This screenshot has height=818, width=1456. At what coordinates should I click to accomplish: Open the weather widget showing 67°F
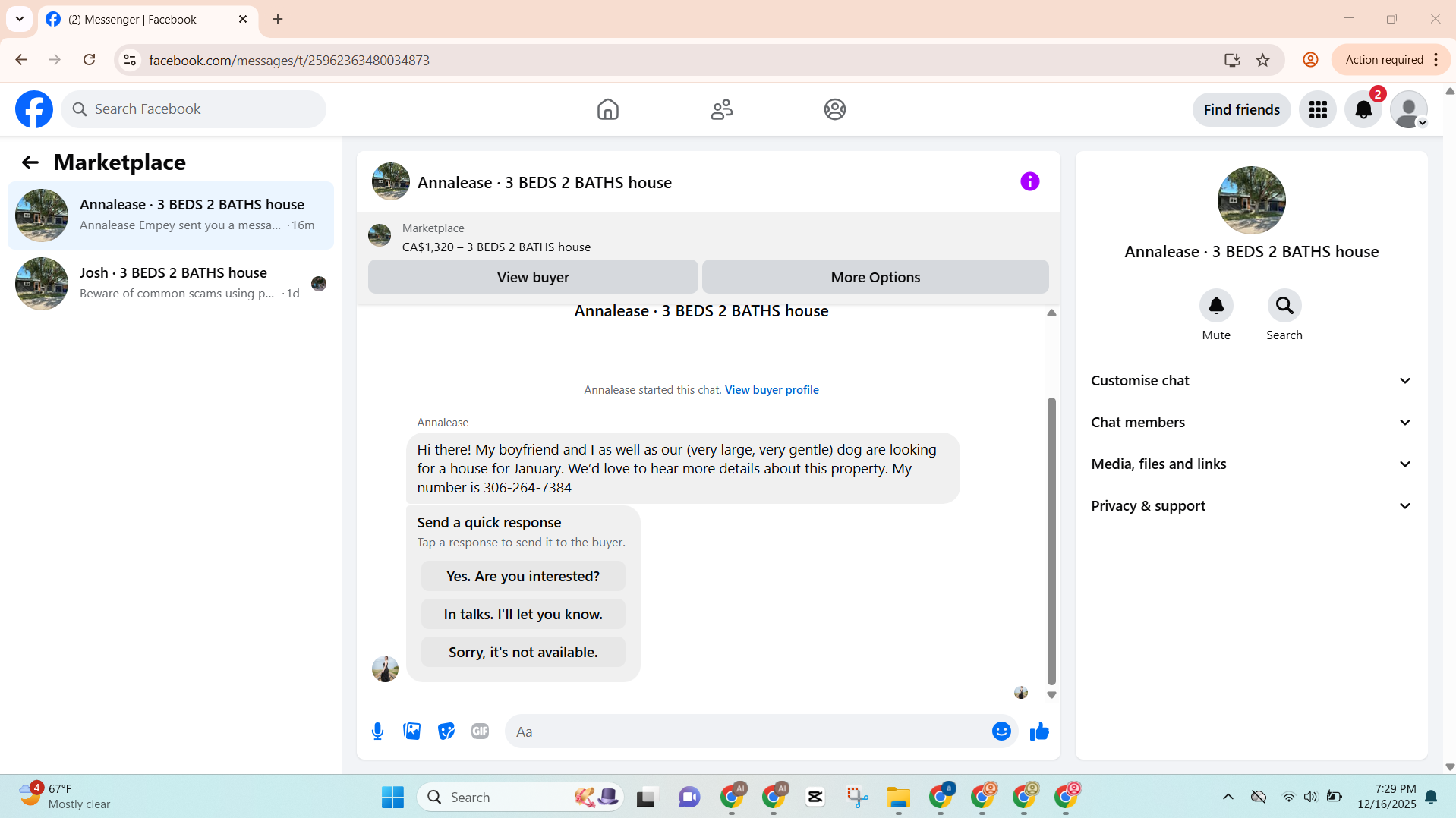65,797
